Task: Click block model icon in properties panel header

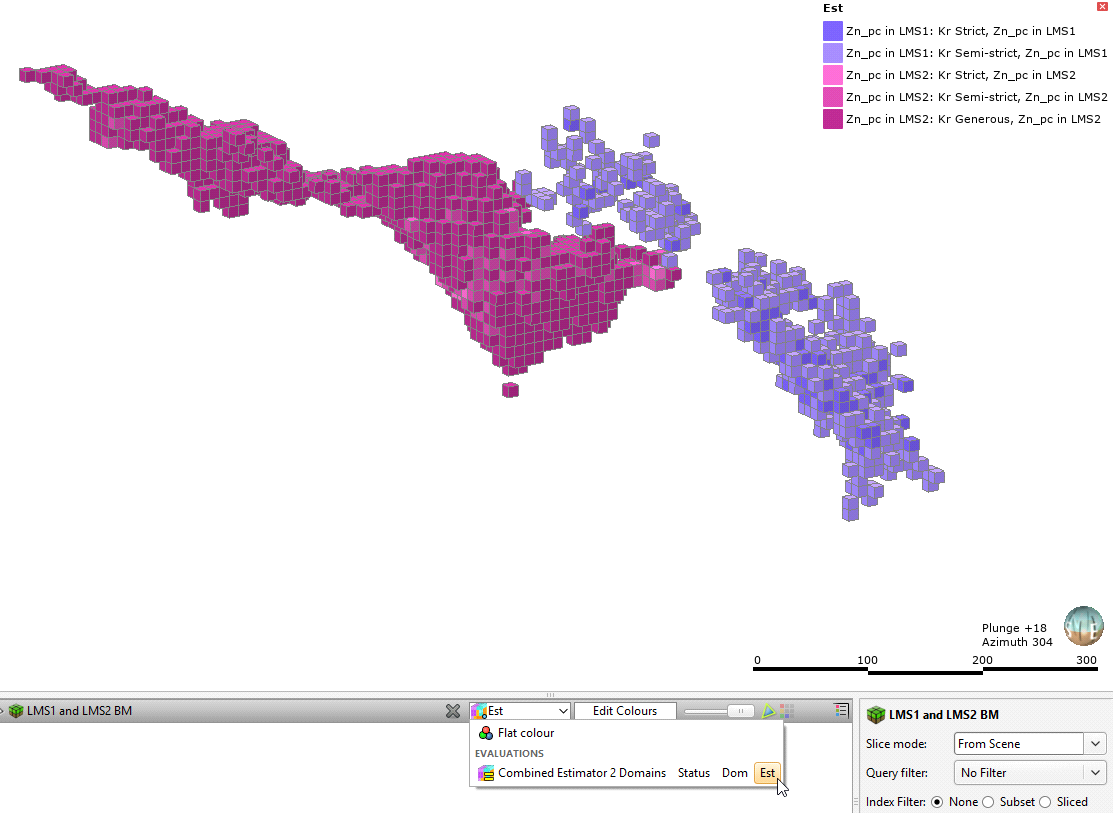Action: [x=876, y=715]
